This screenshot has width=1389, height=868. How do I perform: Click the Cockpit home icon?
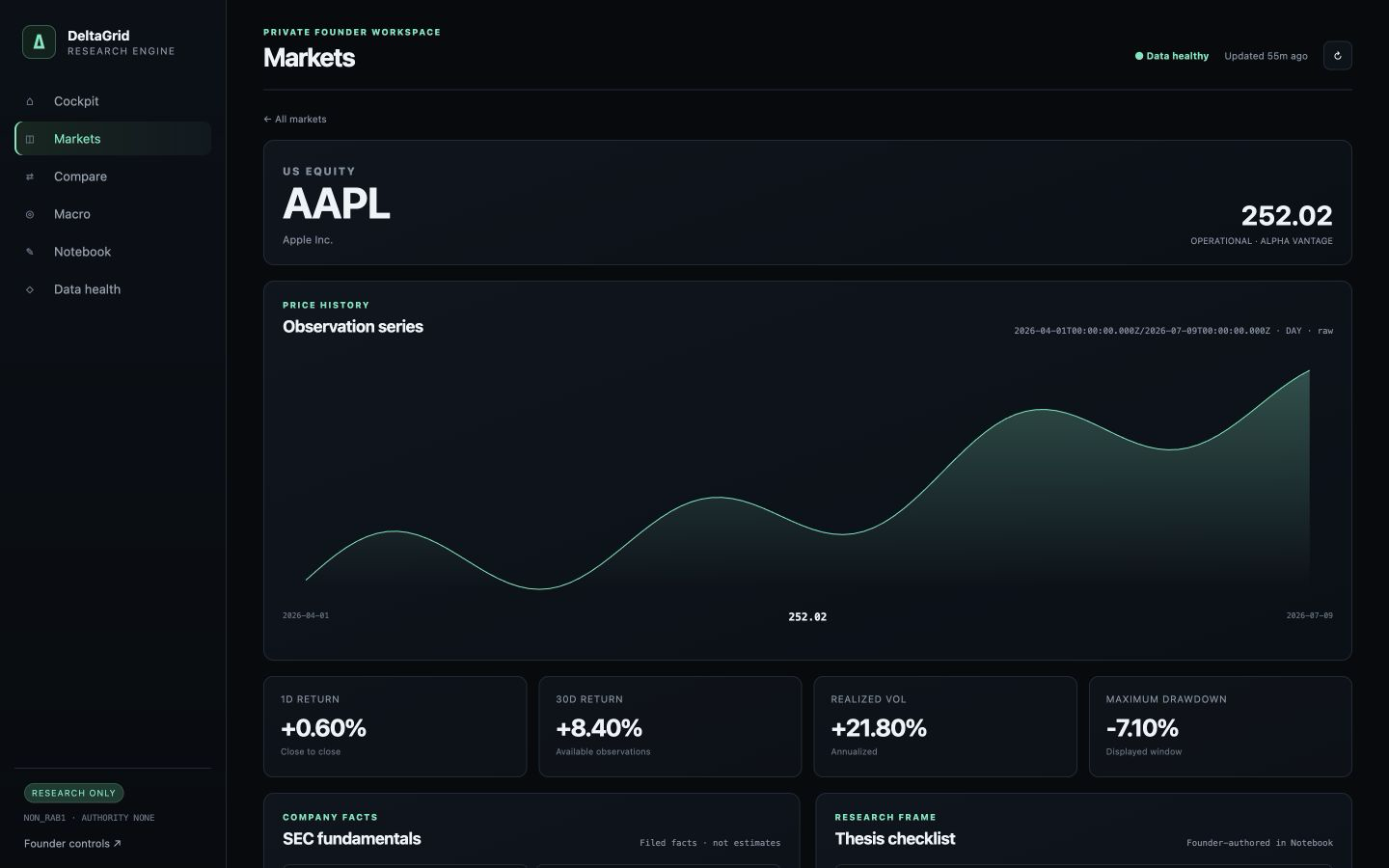pyautogui.click(x=30, y=101)
